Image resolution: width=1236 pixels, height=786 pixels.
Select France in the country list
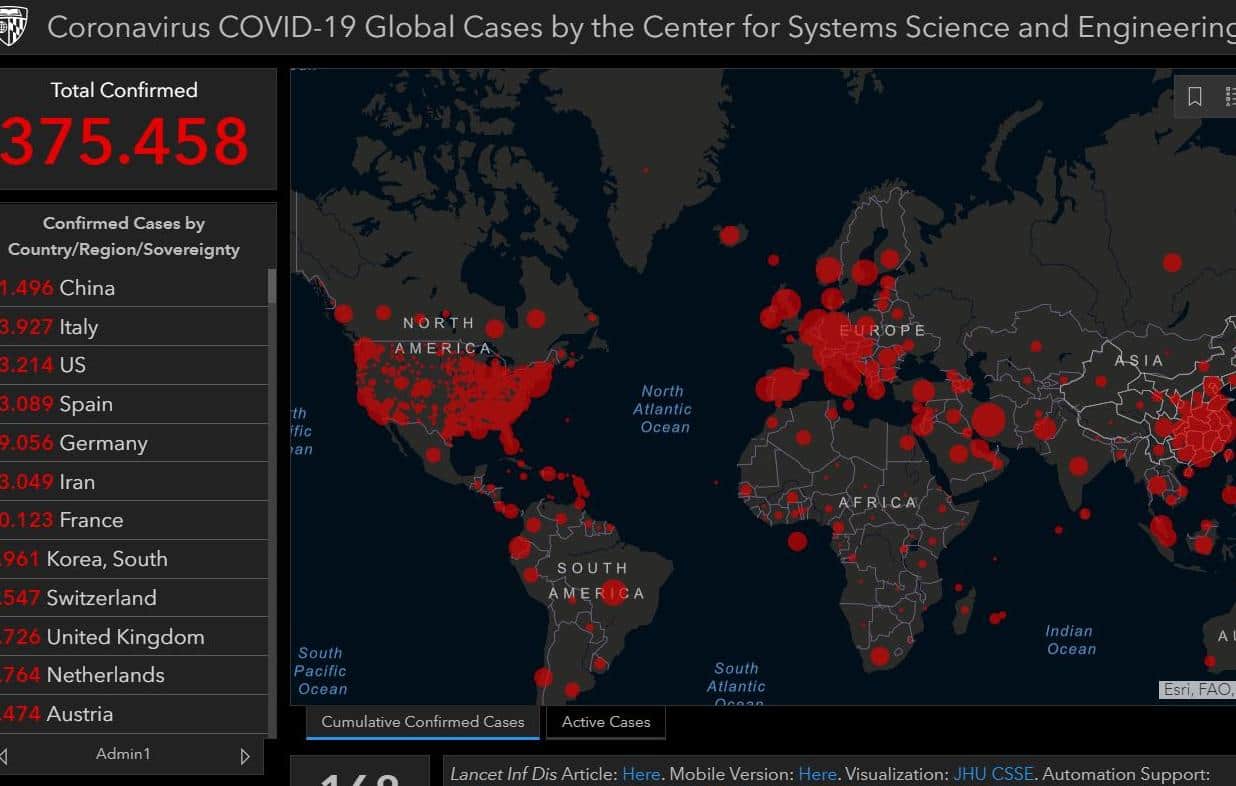coord(134,520)
